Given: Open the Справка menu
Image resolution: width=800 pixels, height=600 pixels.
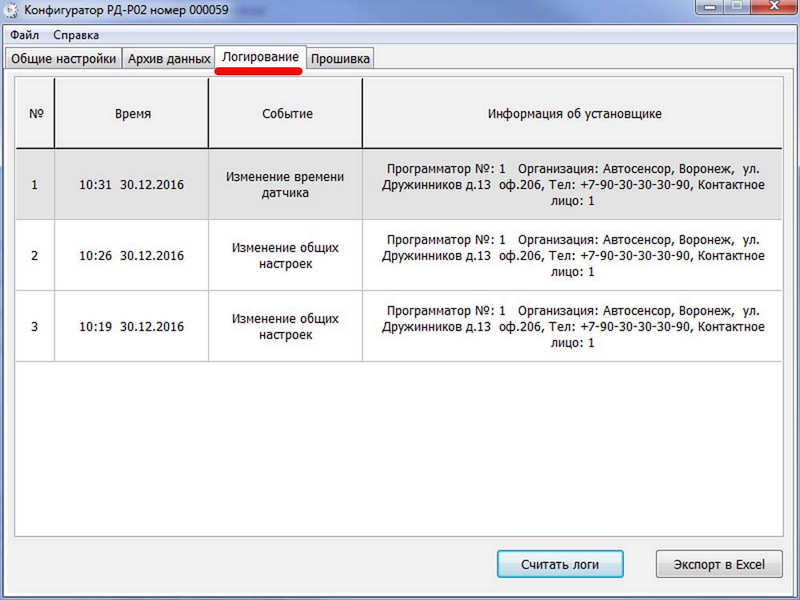Looking at the screenshot, I should pos(76,35).
